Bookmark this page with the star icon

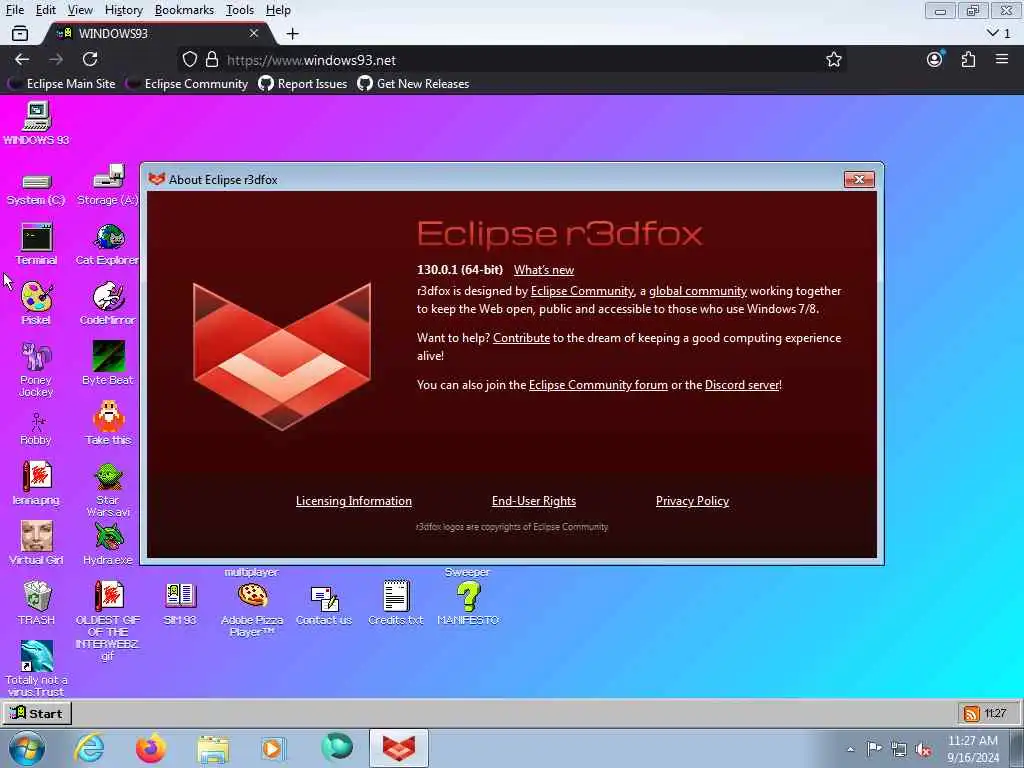click(833, 59)
